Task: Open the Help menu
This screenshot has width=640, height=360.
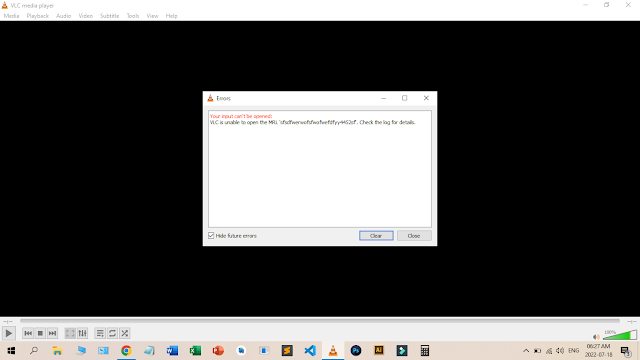Action: coord(171,16)
